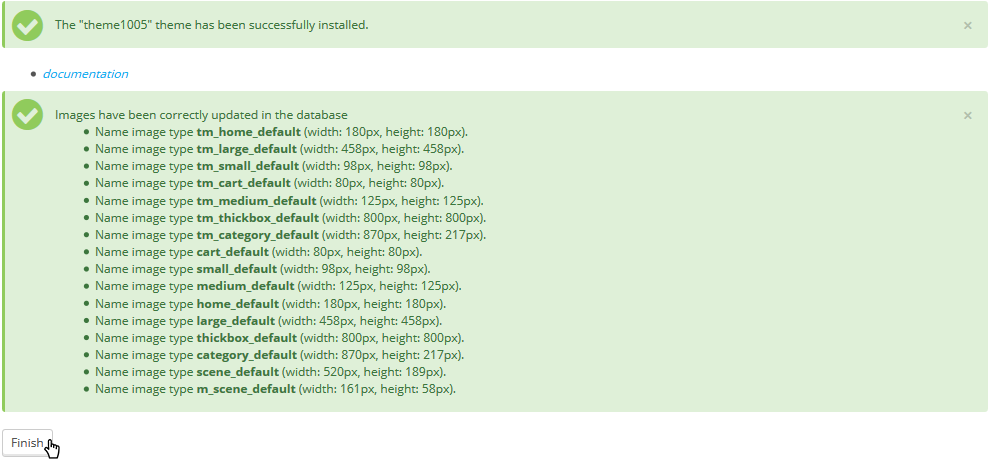Click the green checkmark icon beside images updated message
The image size is (990, 459).
pyautogui.click(x=27, y=114)
